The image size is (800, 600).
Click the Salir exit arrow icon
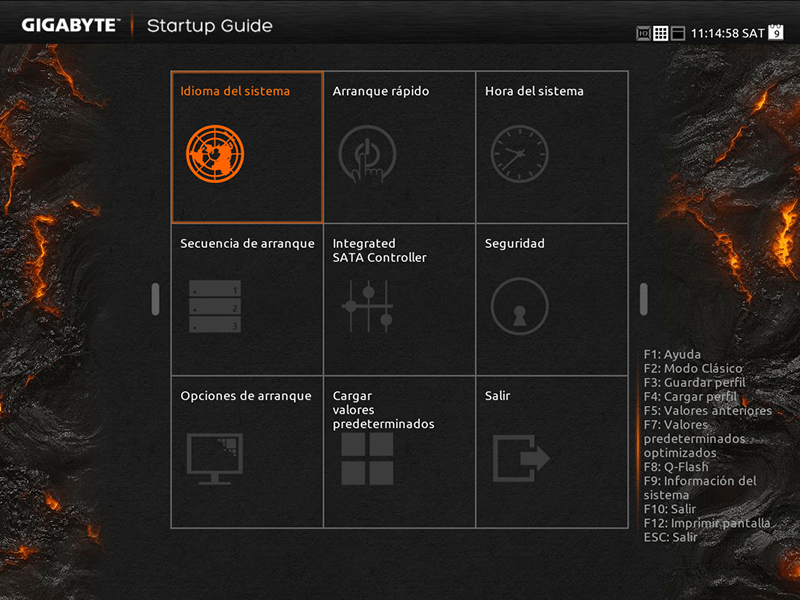521,458
